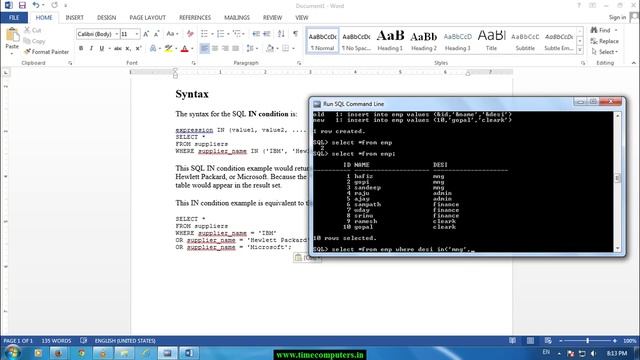This screenshot has height=360, width=640.
Task: Click the Copy command
Action: point(34,41)
